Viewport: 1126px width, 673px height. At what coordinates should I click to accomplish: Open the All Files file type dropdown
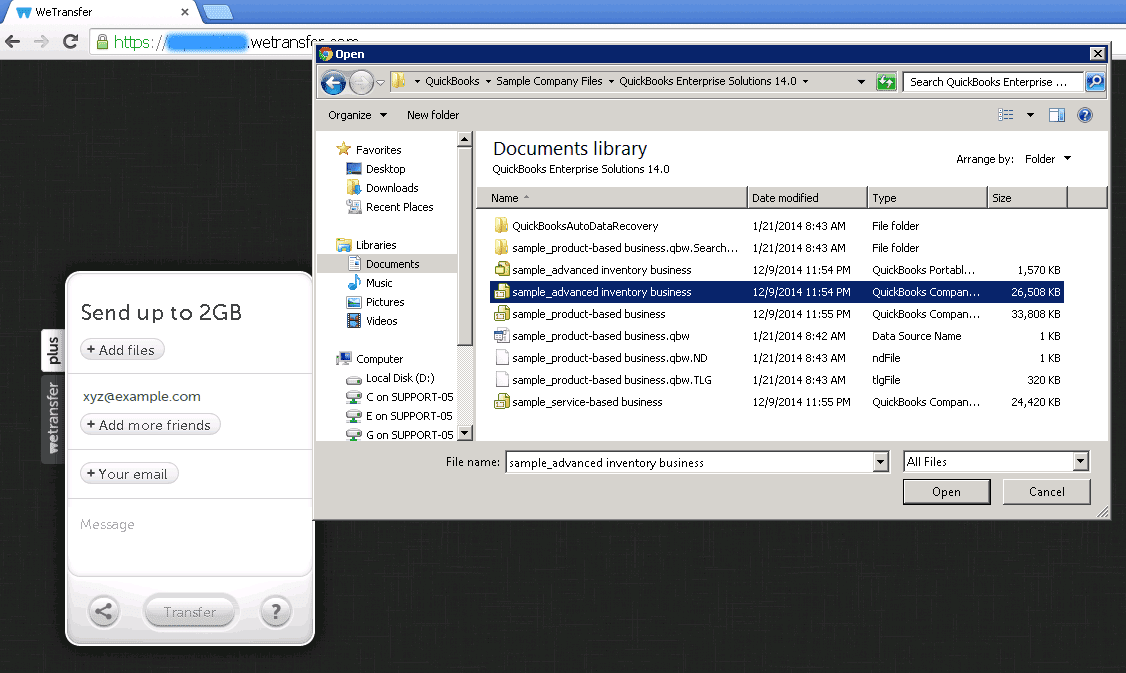(x=1082, y=461)
